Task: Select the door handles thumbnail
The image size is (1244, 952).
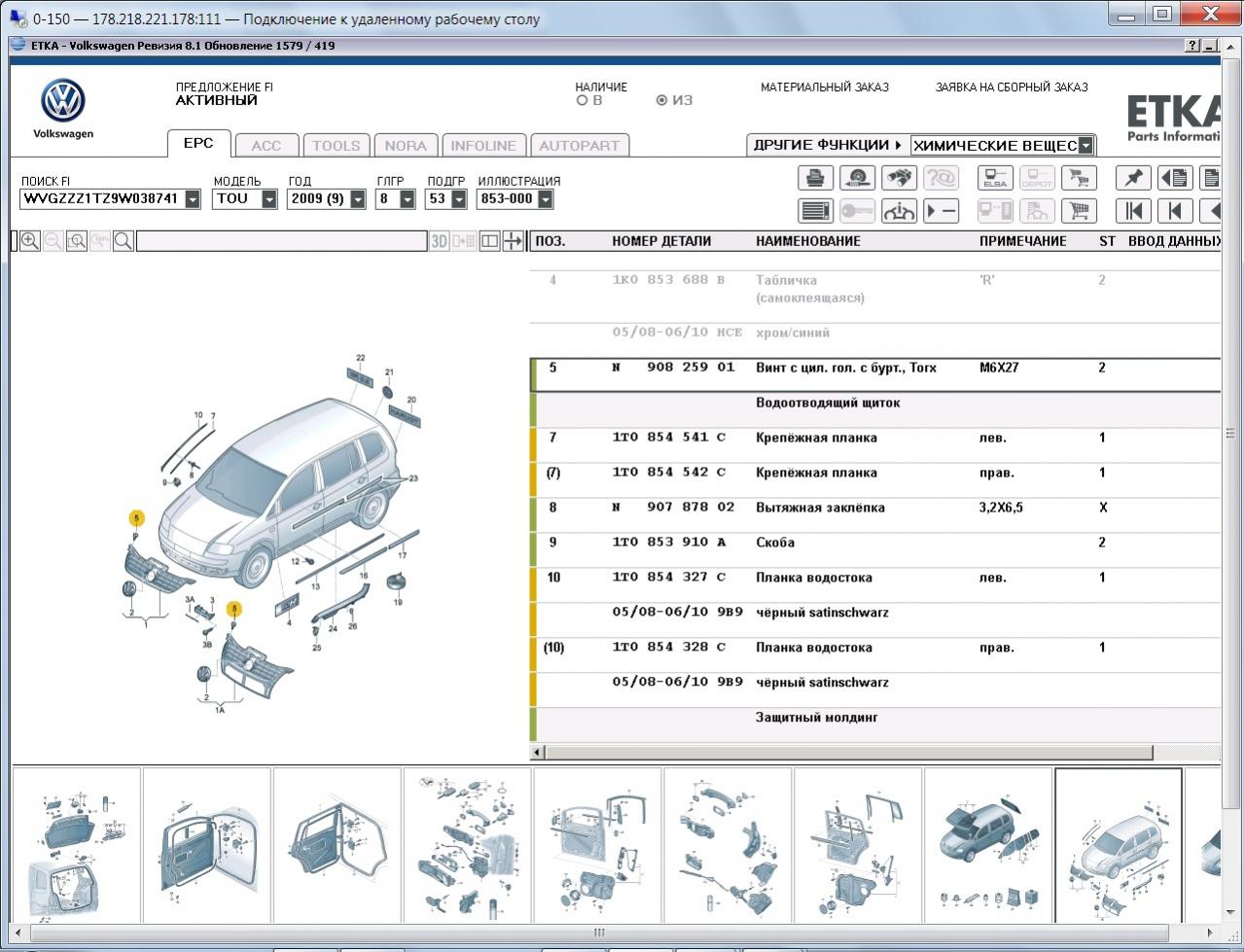Action: click(x=468, y=845)
